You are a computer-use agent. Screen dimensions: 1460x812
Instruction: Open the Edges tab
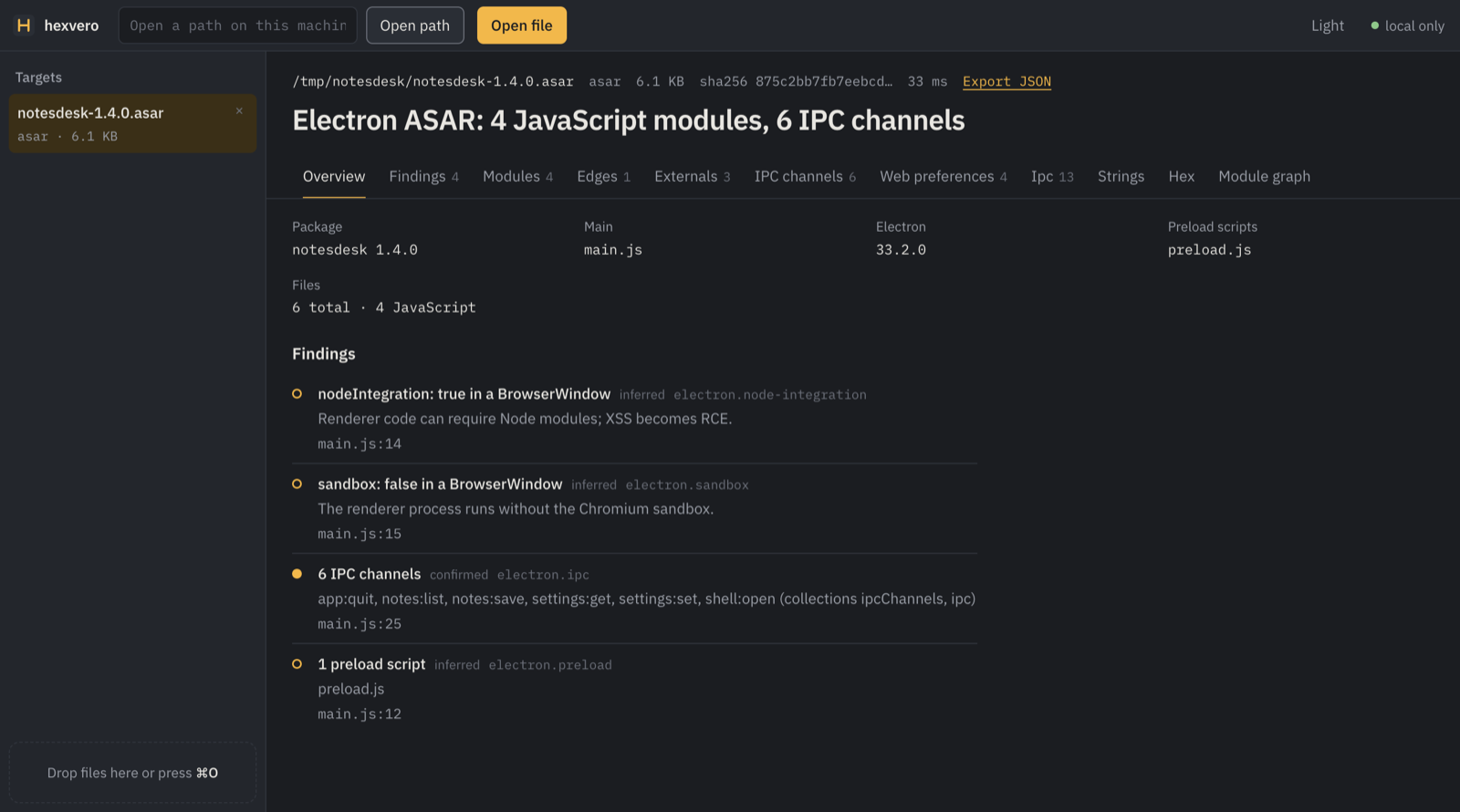603,176
